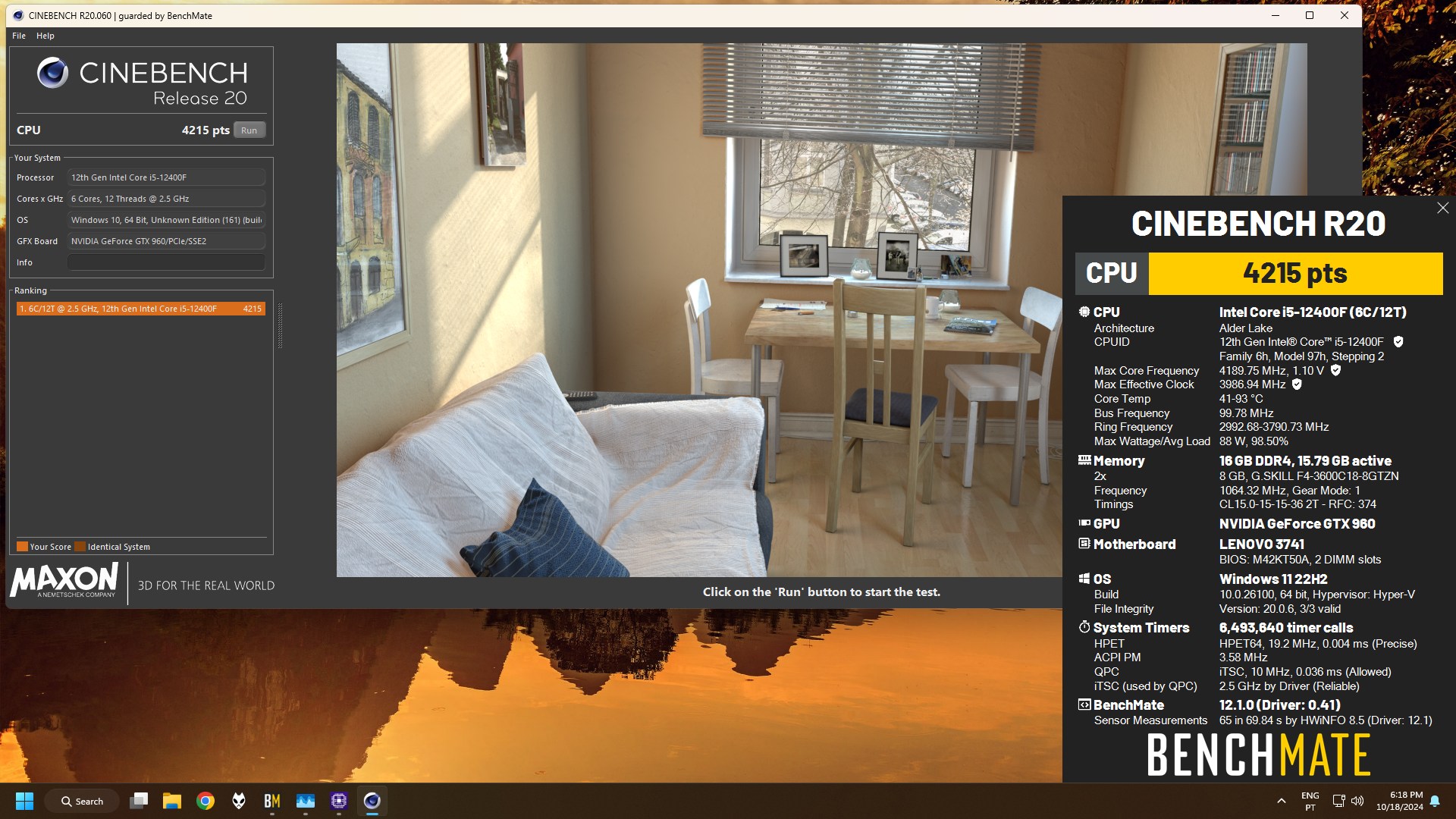Click the MAXON logo

click(x=64, y=581)
